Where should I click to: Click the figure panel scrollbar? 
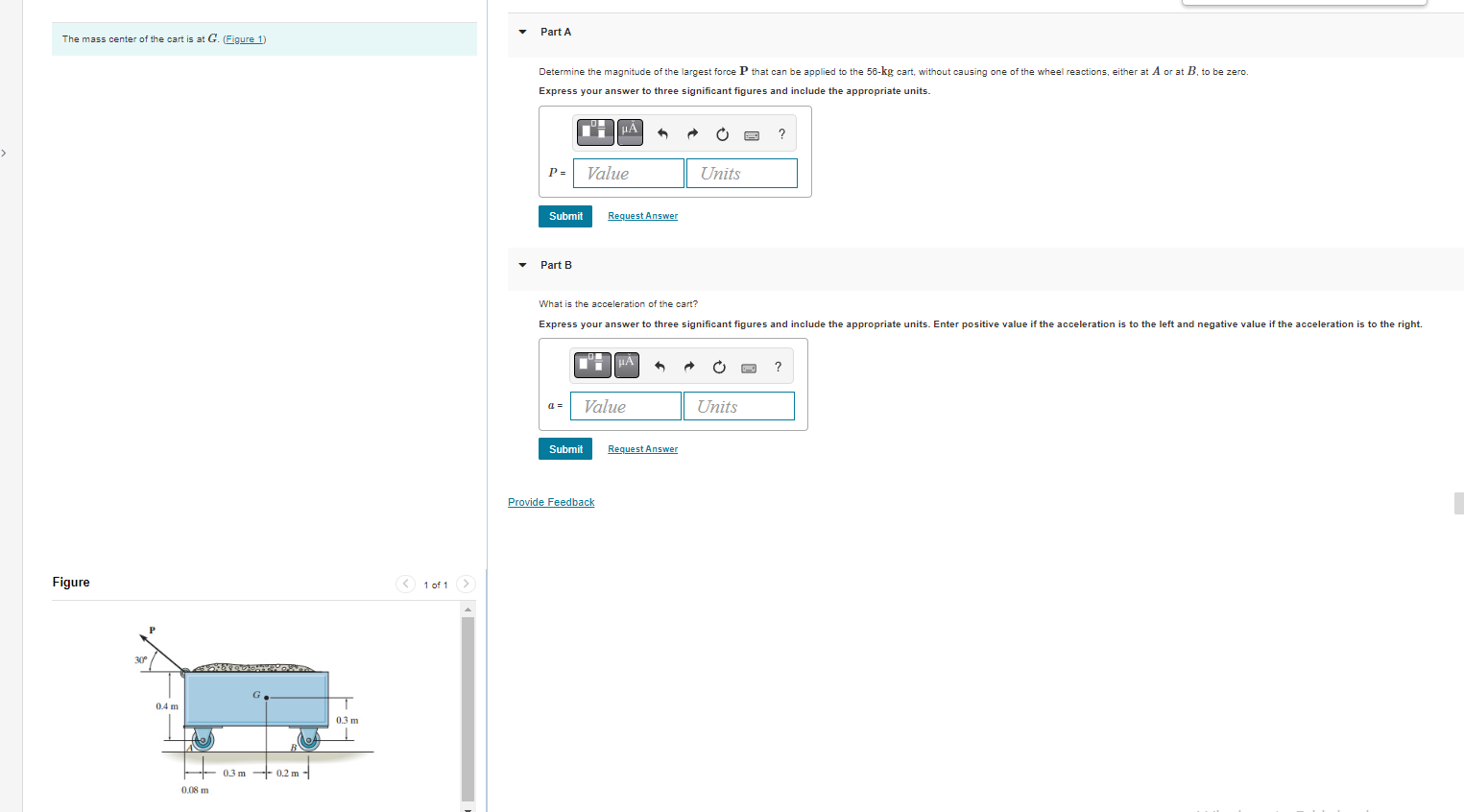(x=468, y=708)
